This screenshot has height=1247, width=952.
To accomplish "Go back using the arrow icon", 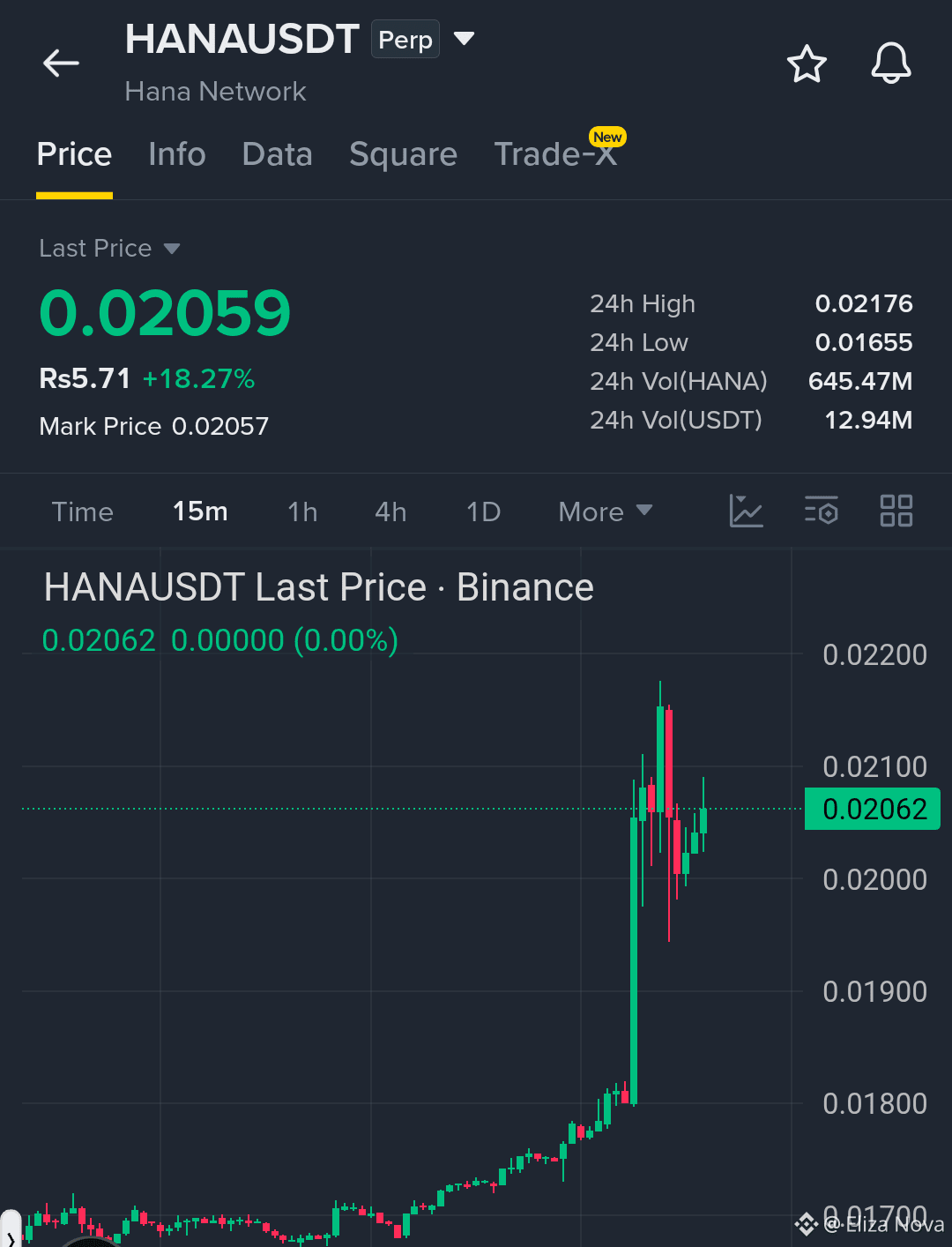I will [61, 63].
